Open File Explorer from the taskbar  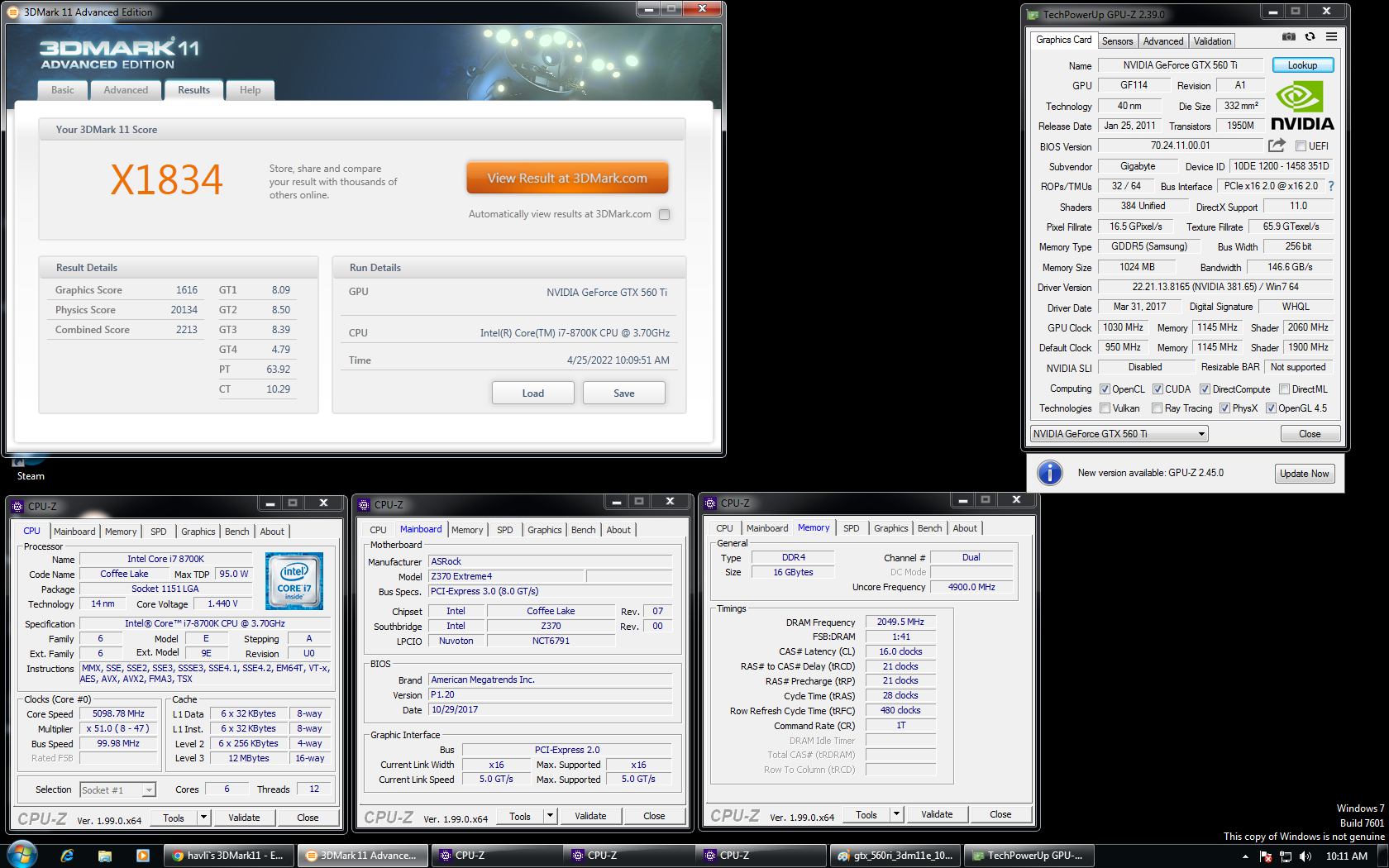105,856
